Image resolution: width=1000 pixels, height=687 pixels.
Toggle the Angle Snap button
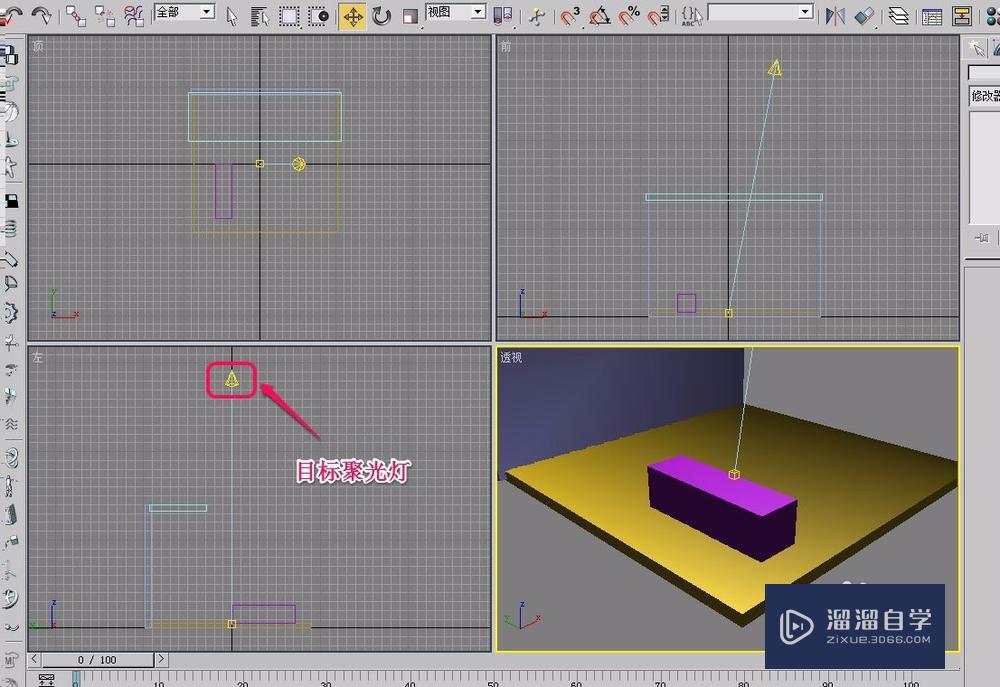tap(599, 15)
